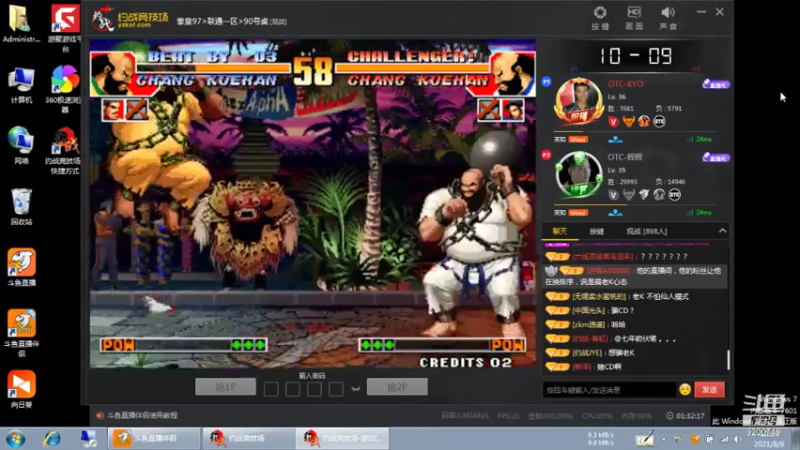800x450 pixels.
Task: Open the 网络 desktop icon
Action: pos(21,145)
